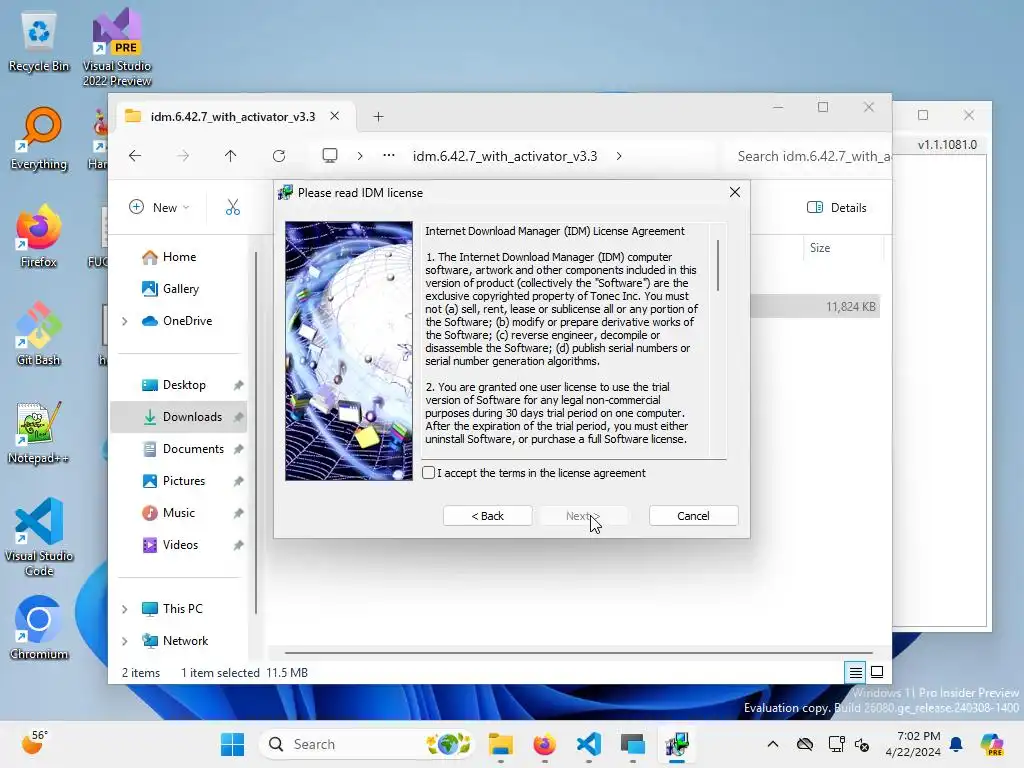The width and height of the screenshot is (1024, 768).
Task: Open the pinned Videos folder
Action: coord(180,545)
